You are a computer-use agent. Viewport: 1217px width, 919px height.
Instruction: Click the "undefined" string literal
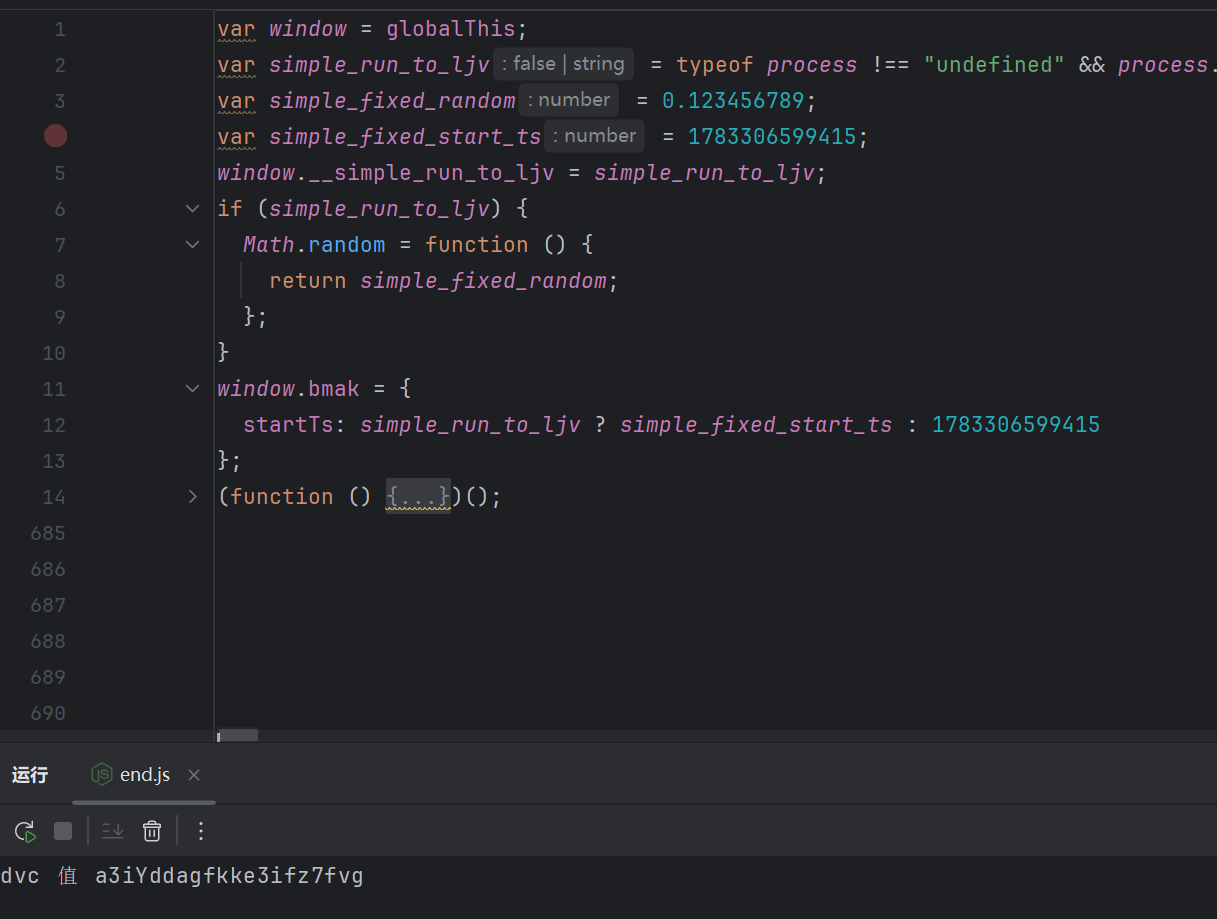pos(994,65)
